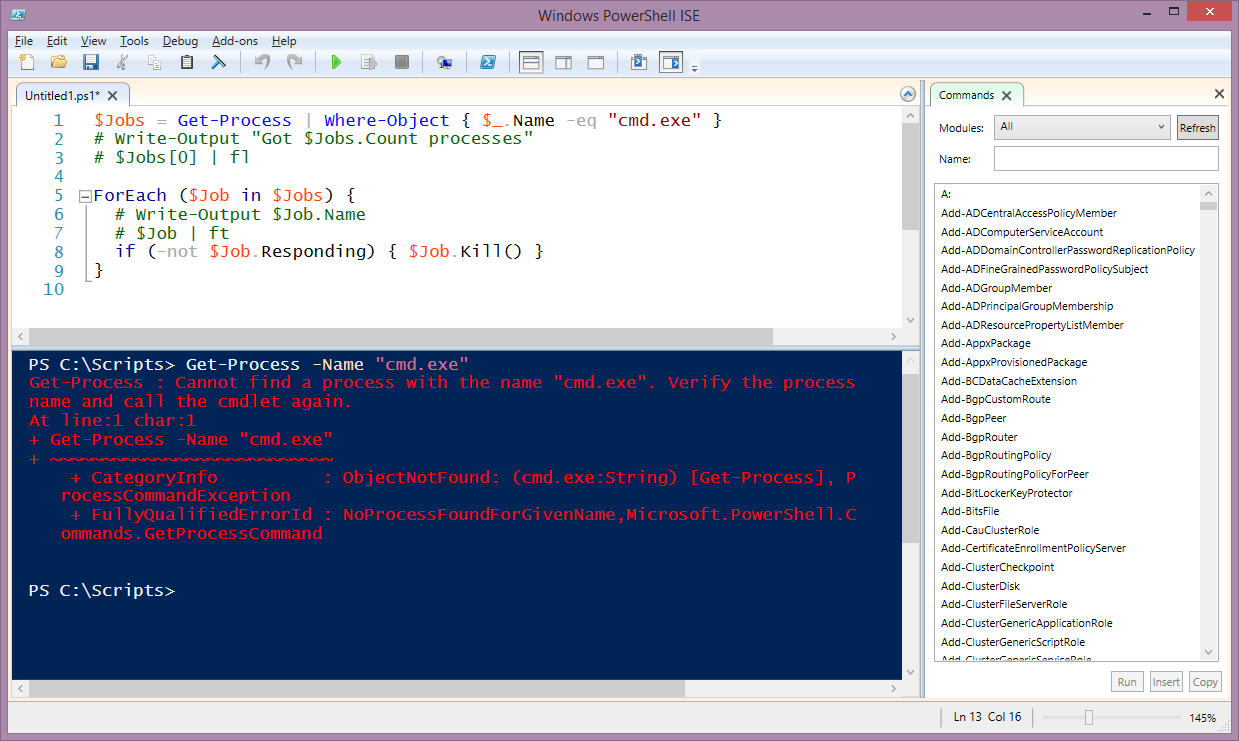Collapse the ForEach block on line 5
1239x741 pixels.
(x=85, y=196)
